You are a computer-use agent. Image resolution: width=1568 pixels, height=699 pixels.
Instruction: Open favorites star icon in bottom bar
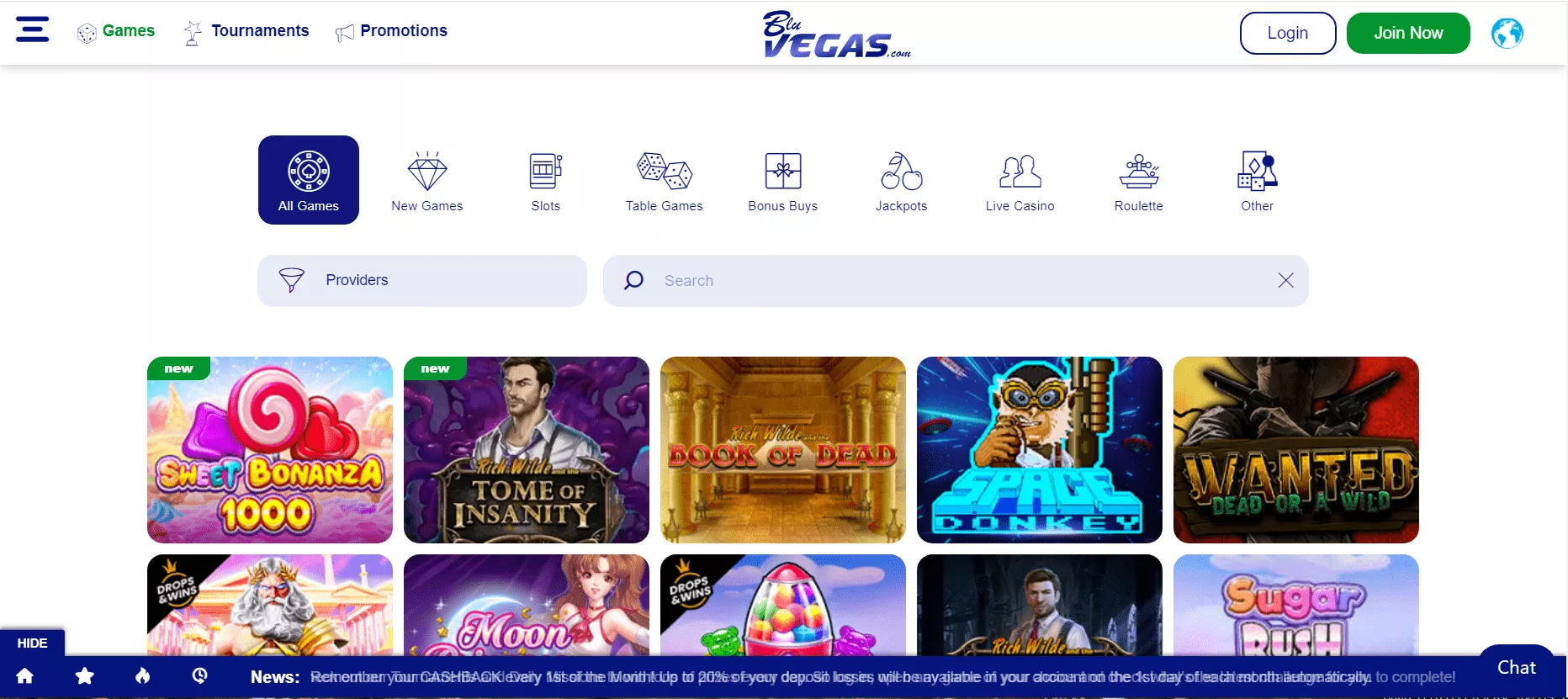(84, 675)
